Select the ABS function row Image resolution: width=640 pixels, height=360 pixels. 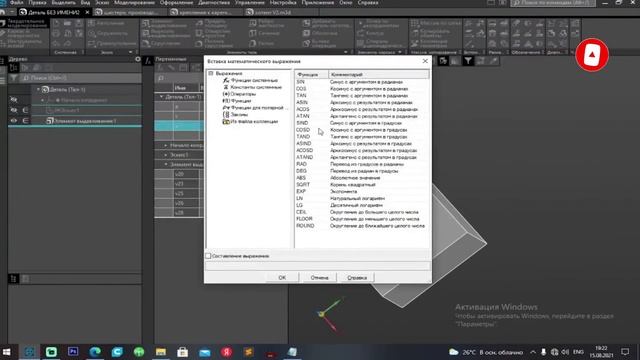(x=361, y=178)
